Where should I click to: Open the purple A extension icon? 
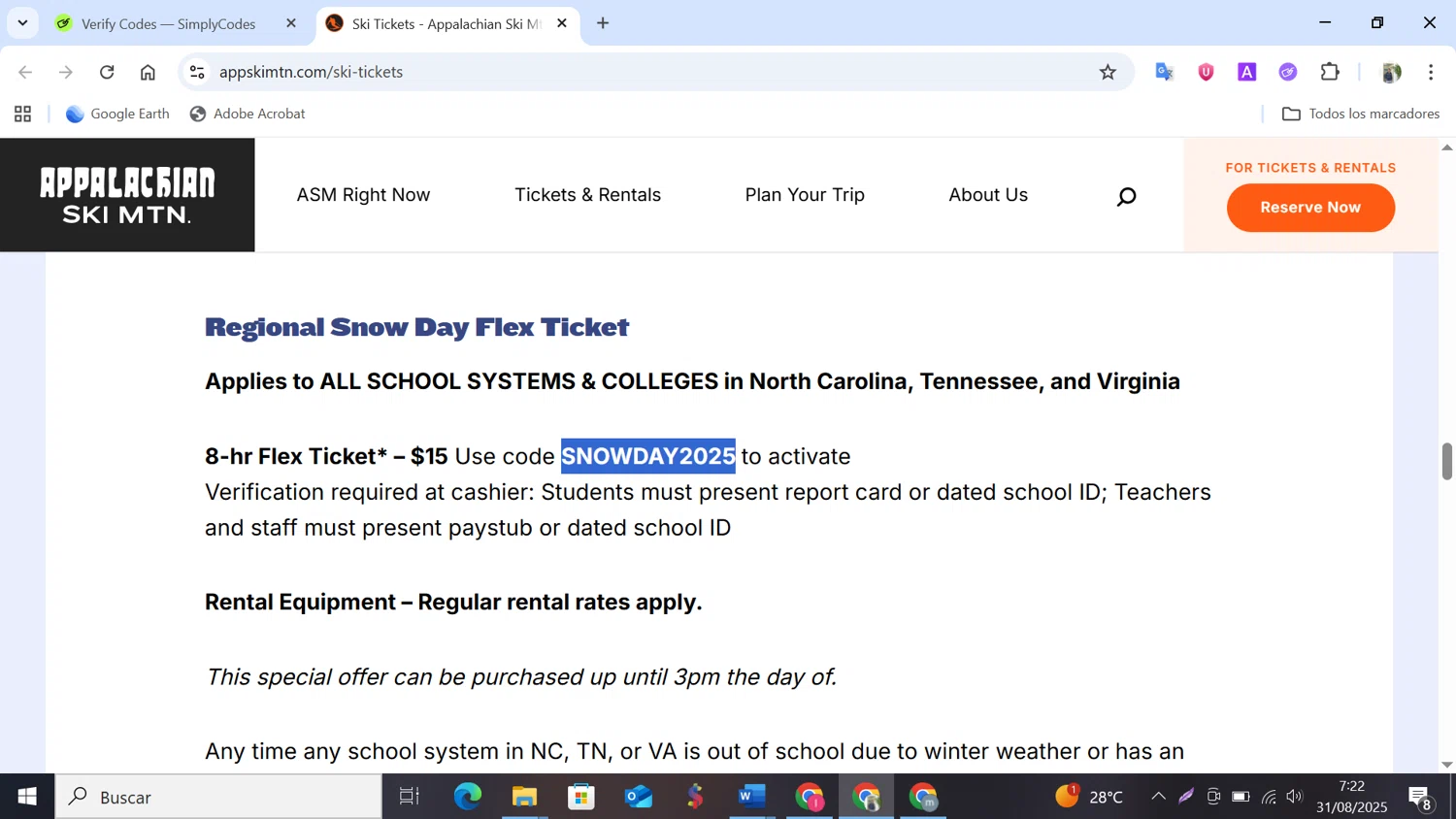[x=1247, y=72]
